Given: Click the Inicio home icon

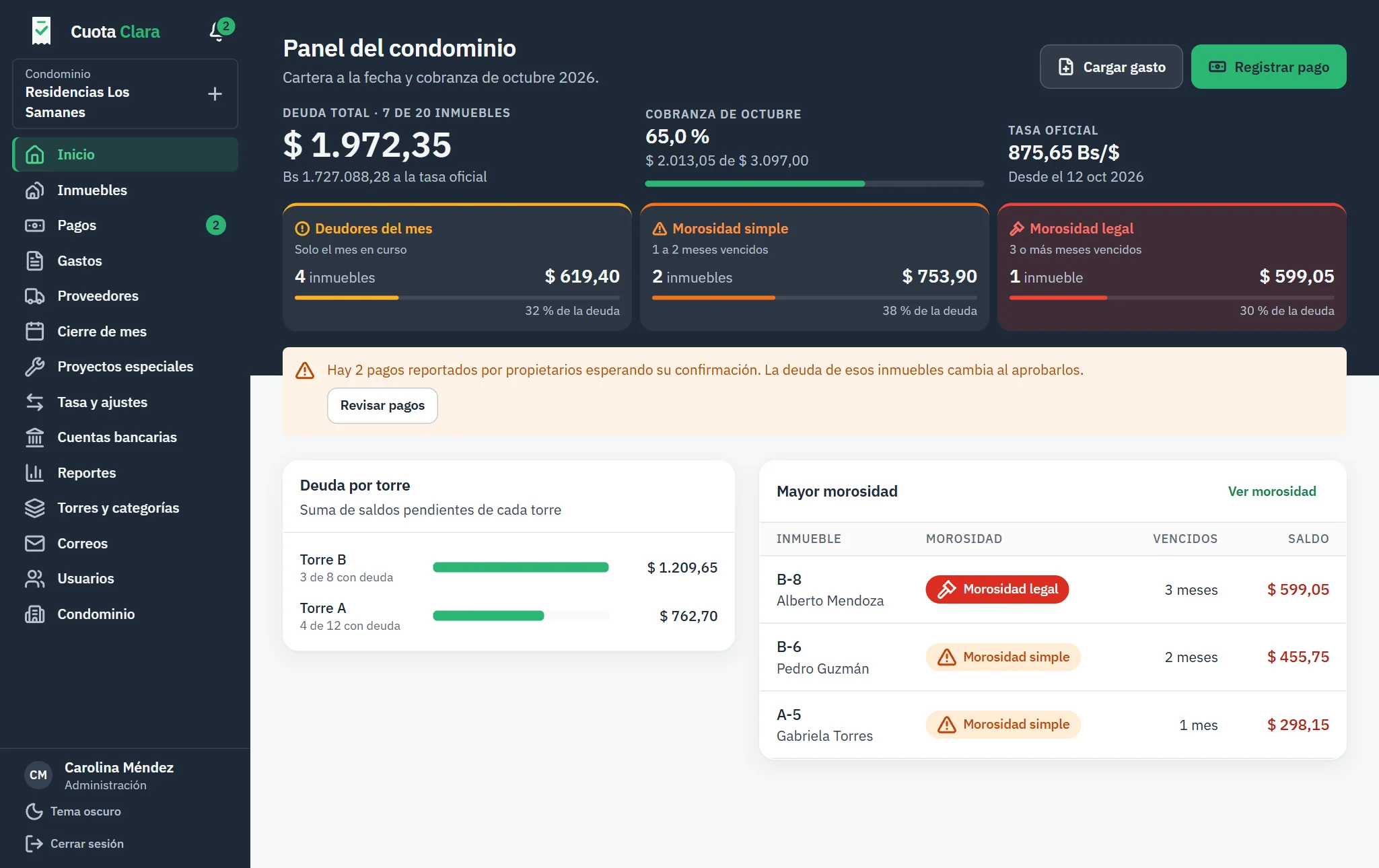Looking at the screenshot, I should pyautogui.click(x=35, y=155).
